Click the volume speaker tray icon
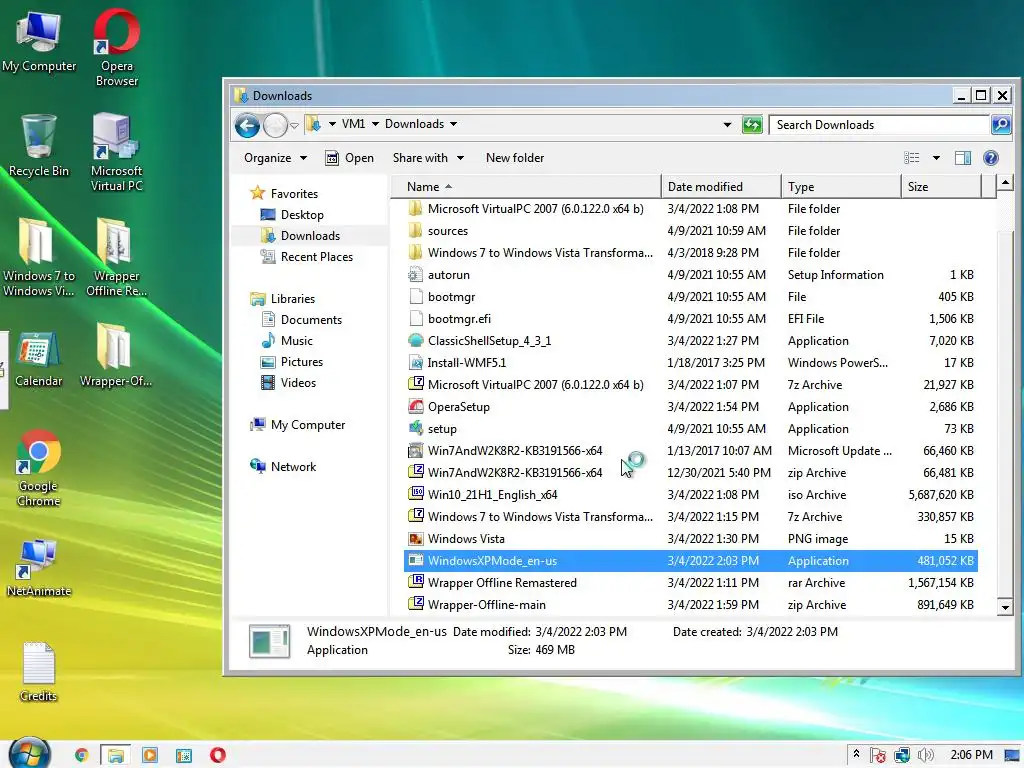Screen dimensions: 1024x768 tap(925, 755)
